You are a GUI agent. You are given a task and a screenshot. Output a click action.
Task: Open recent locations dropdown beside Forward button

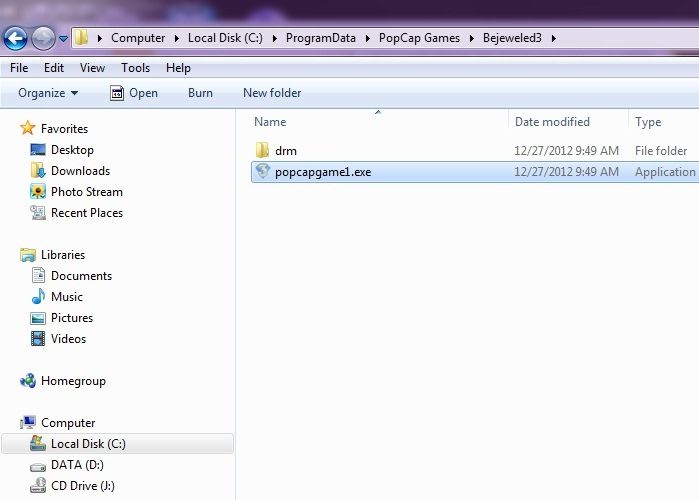click(x=63, y=39)
